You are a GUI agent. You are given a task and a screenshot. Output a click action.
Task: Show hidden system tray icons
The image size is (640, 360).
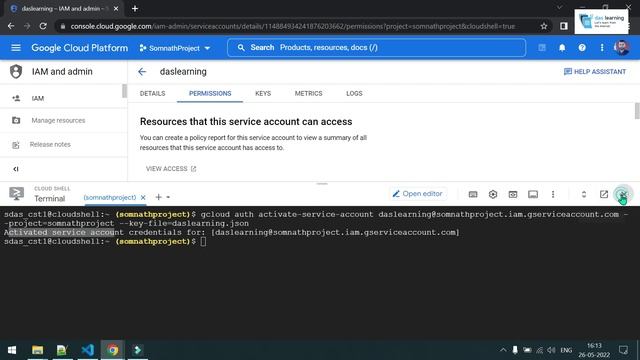point(503,350)
